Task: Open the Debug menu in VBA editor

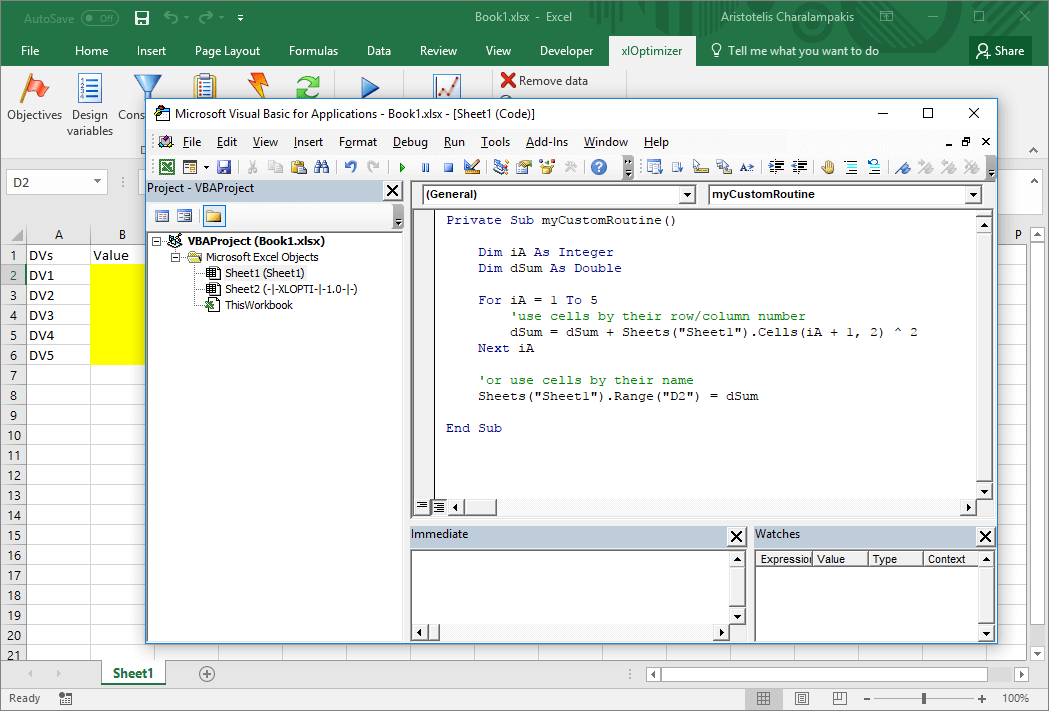Action: [x=410, y=142]
